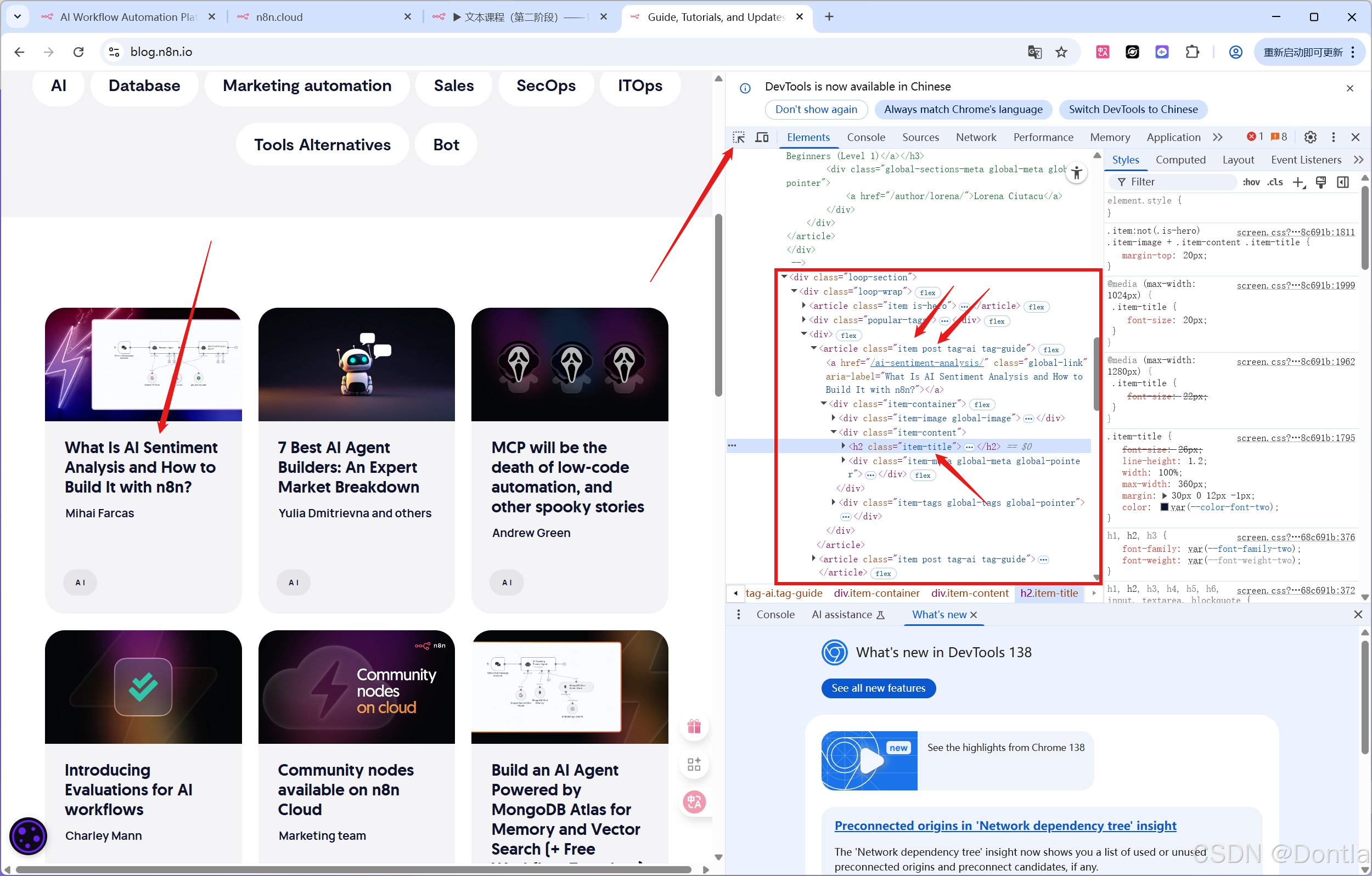The width and height of the screenshot is (1372, 876).
Task: Click the bookmark star icon
Action: pyautogui.click(x=1061, y=52)
